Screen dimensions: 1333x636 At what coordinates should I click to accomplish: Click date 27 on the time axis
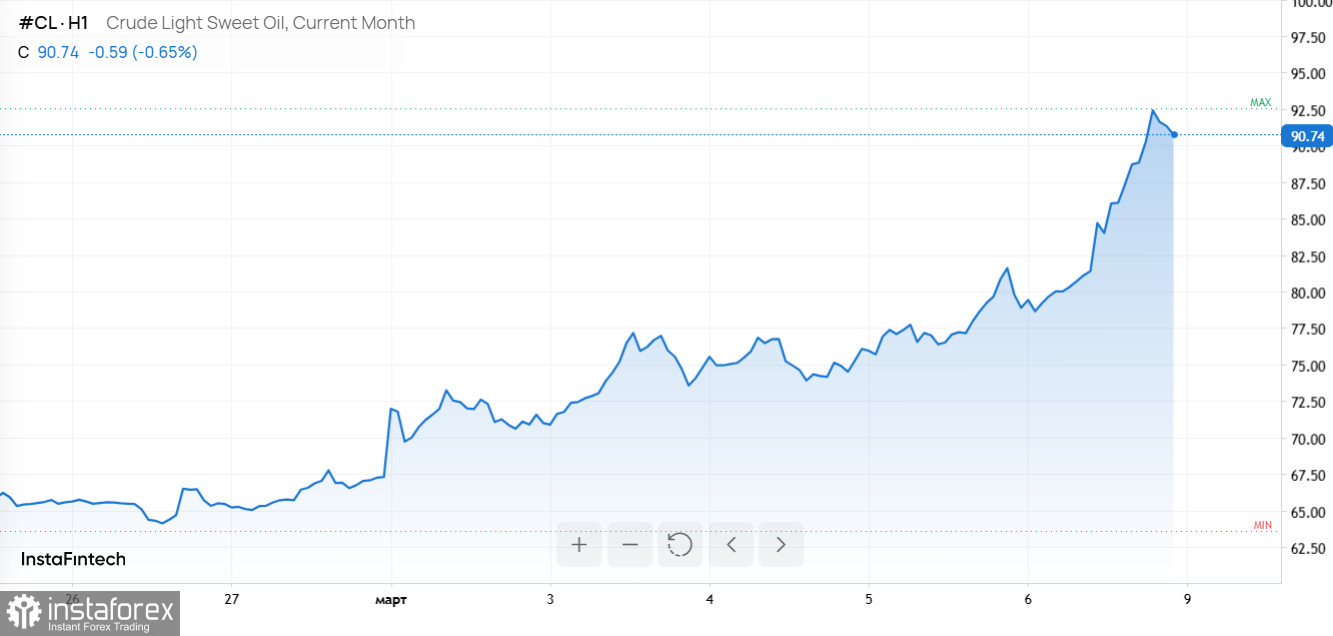231,600
